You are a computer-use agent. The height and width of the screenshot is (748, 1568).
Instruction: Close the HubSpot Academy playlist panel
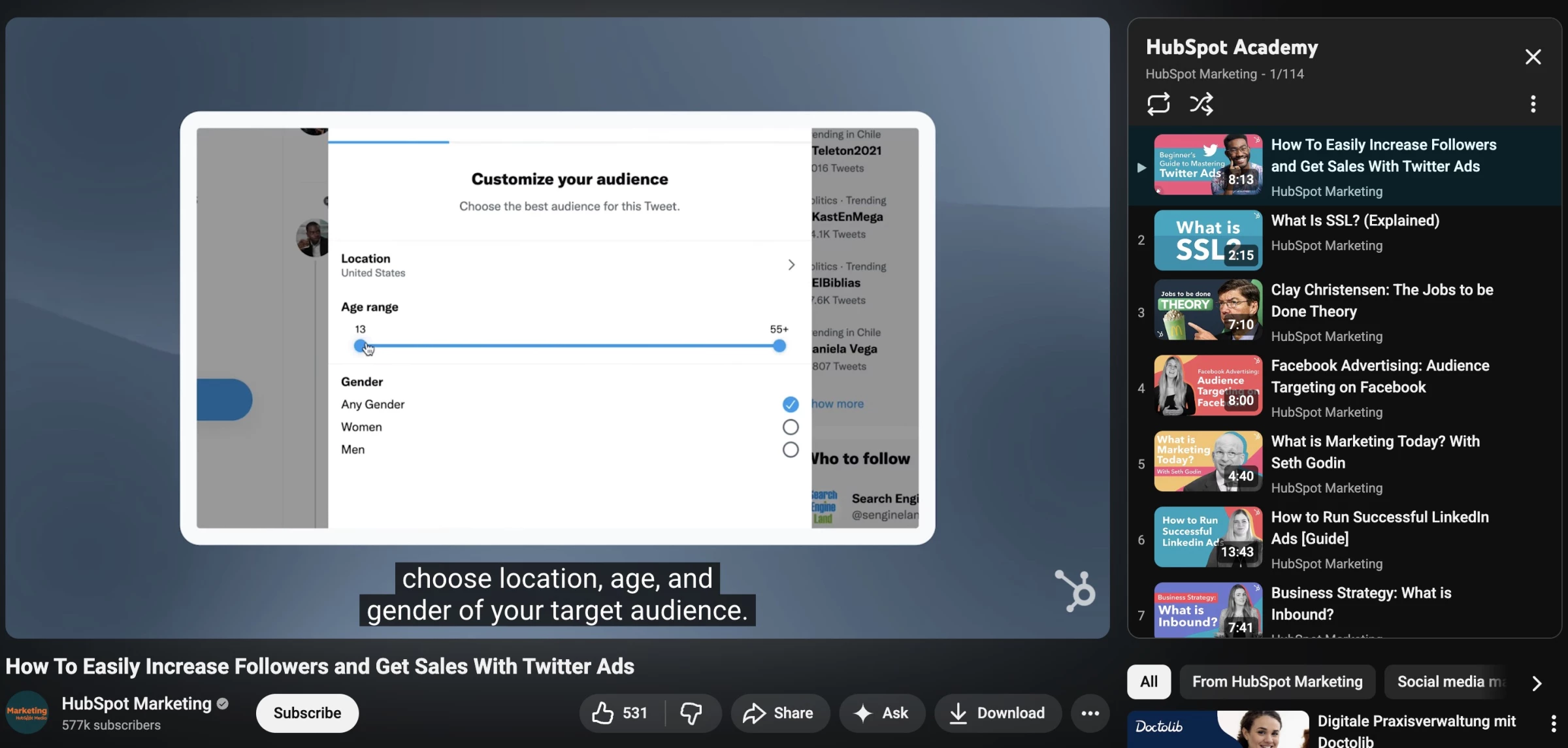tap(1533, 57)
